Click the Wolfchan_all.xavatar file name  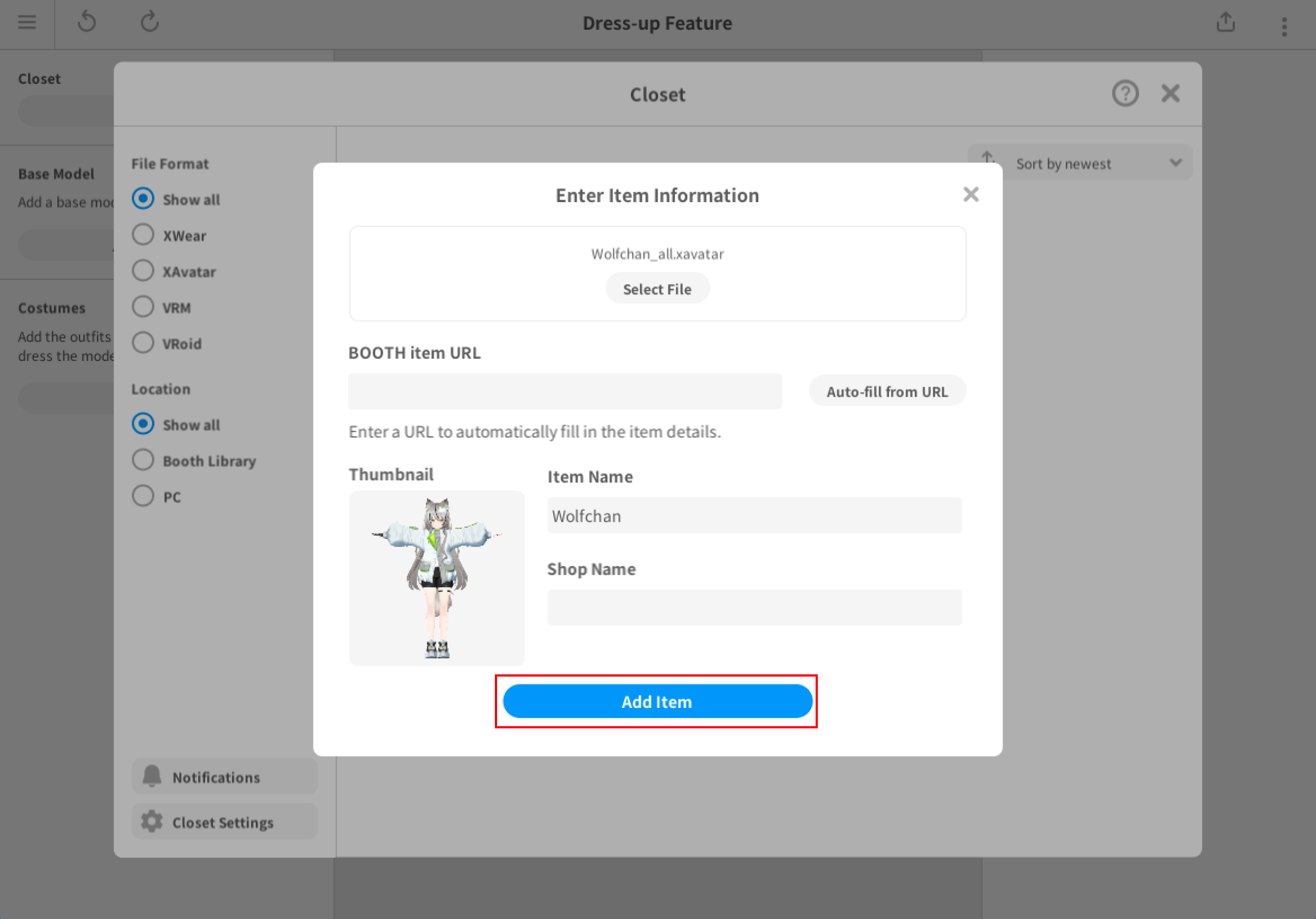657,254
